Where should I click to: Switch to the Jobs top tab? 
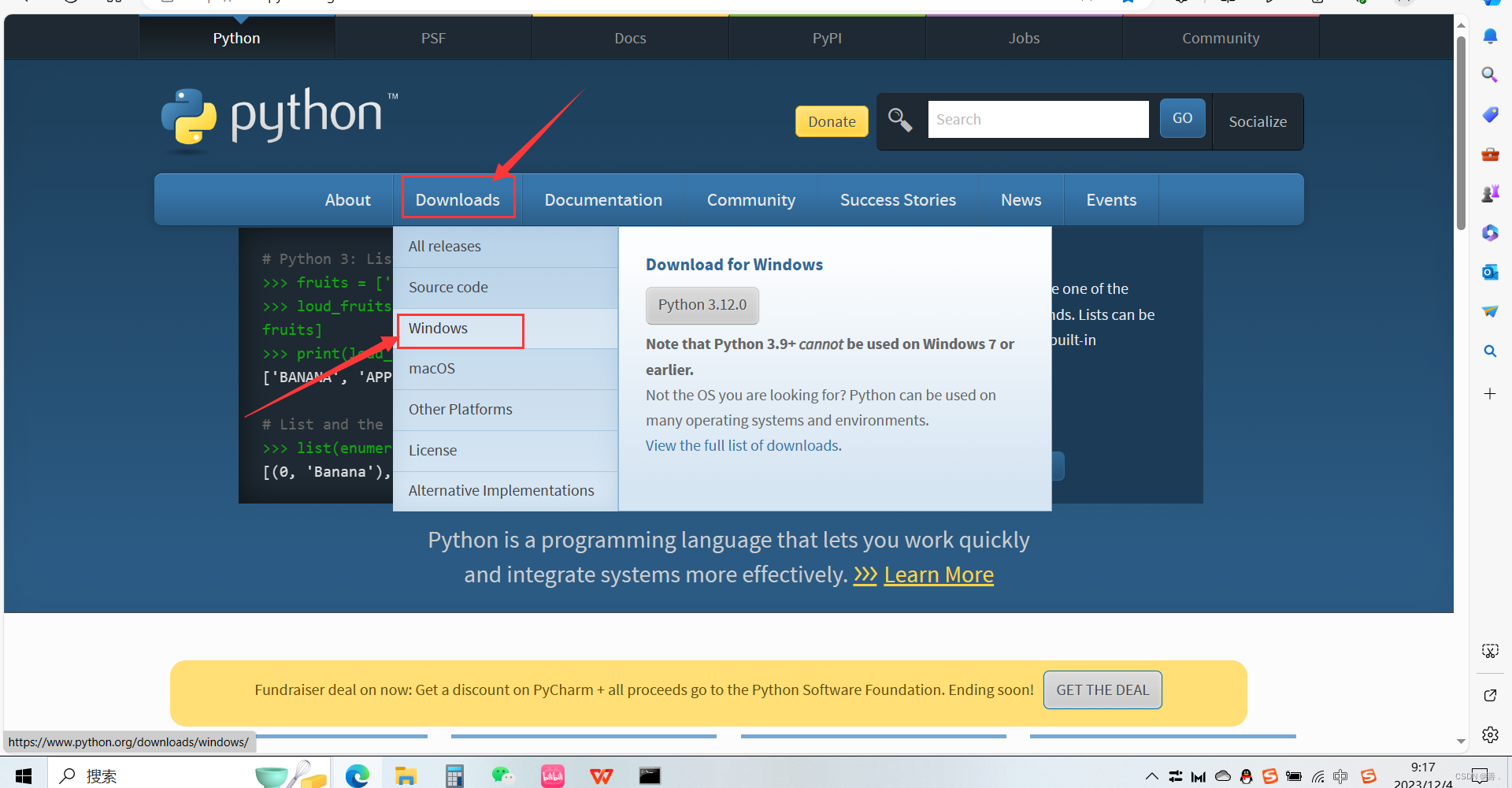coord(1024,38)
